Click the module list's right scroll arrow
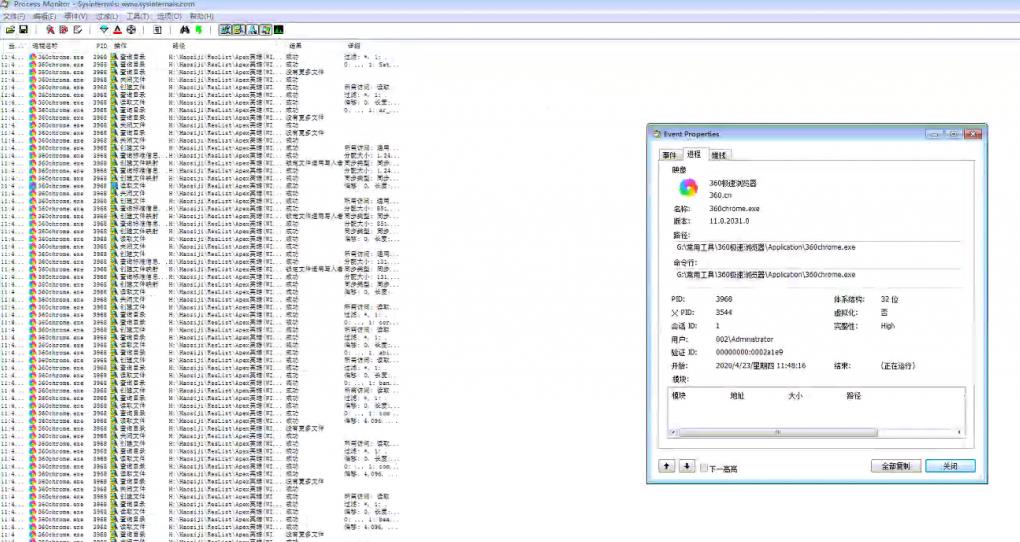This screenshot has width=1020, height=542. [x=959, y=432]
